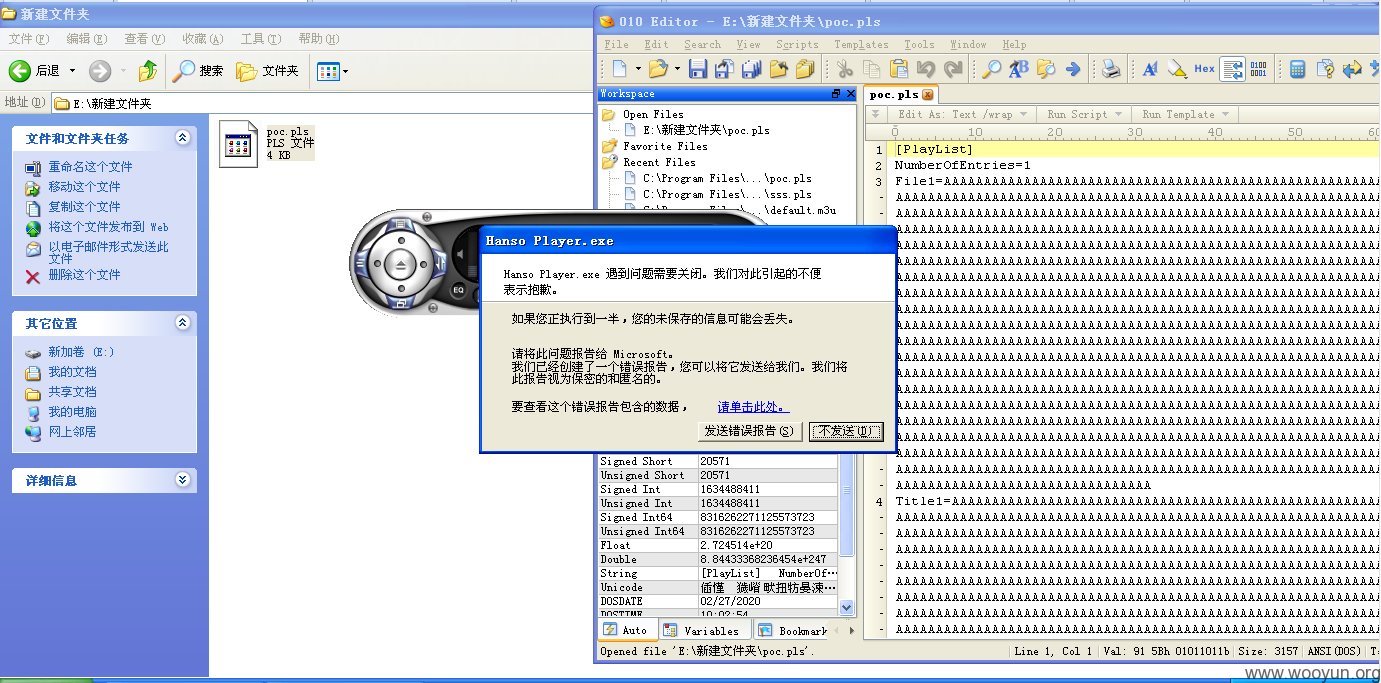Click the Copy icon in 010 Editor toolbar
1381x683 pixels.
[x=871, y=69]
